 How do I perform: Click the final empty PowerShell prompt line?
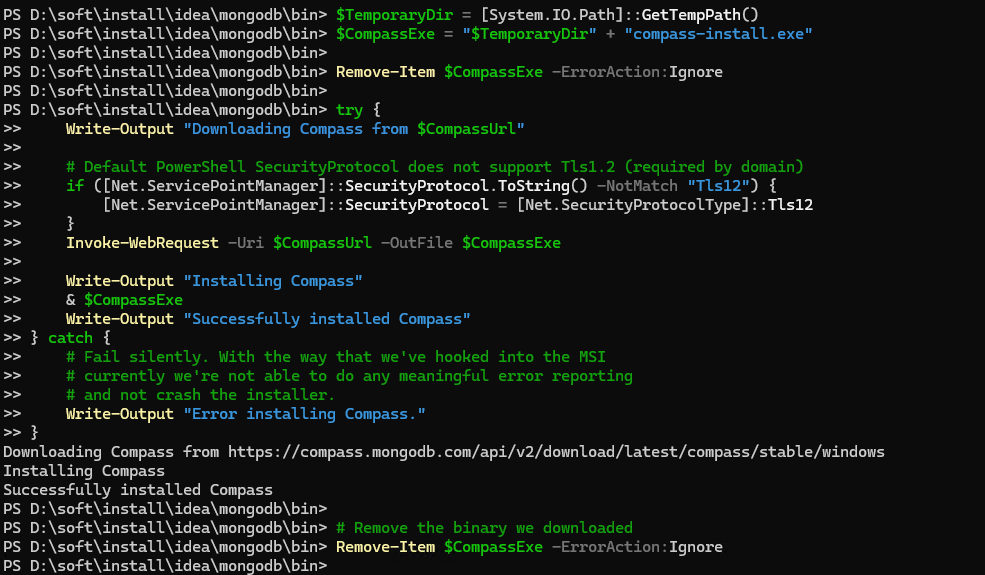pos(165,566)
